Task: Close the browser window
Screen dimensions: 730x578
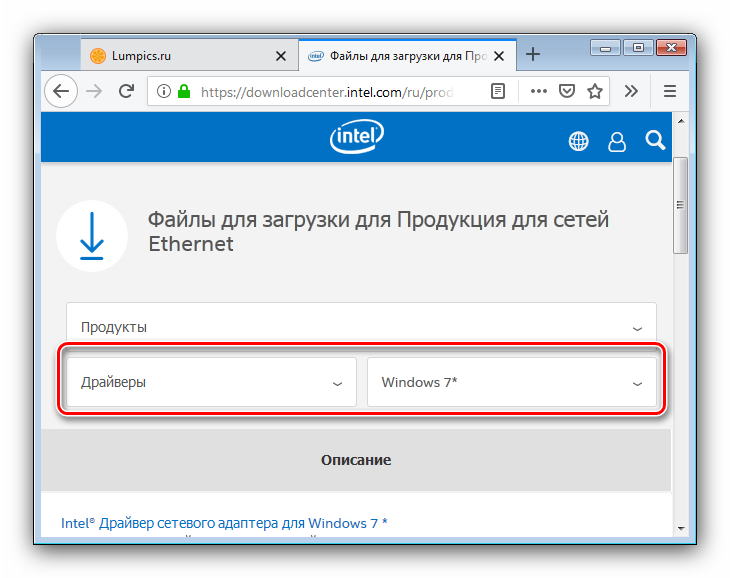Action: 671,47
